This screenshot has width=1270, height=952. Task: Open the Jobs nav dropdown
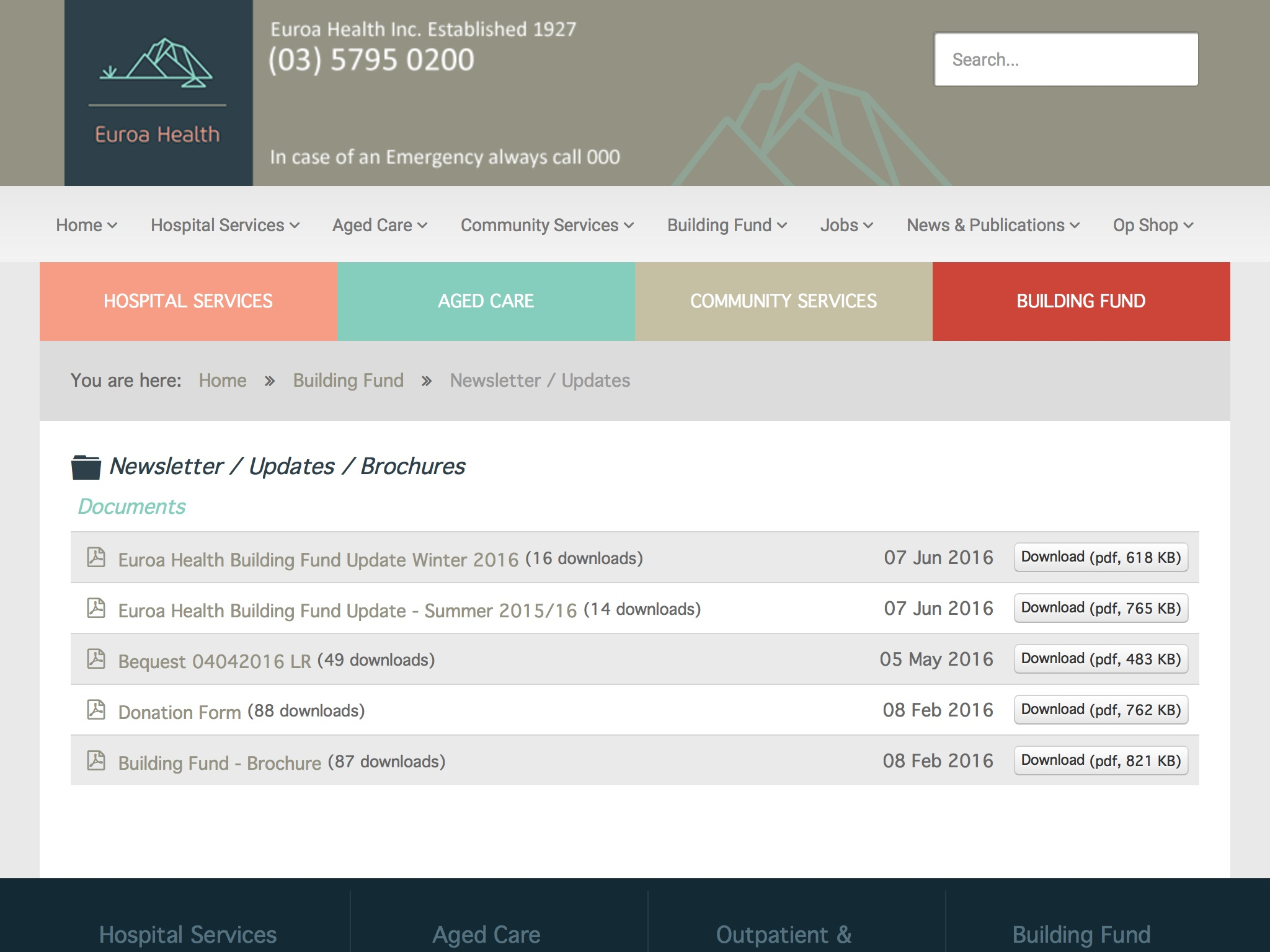click(x=846, y=225)
